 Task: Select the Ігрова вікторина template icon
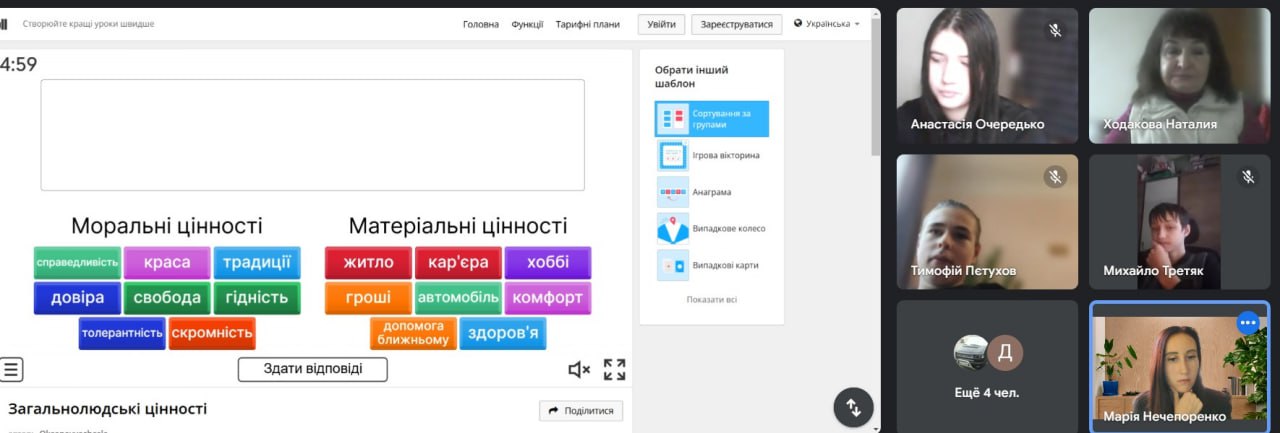(x=673, y=155)
